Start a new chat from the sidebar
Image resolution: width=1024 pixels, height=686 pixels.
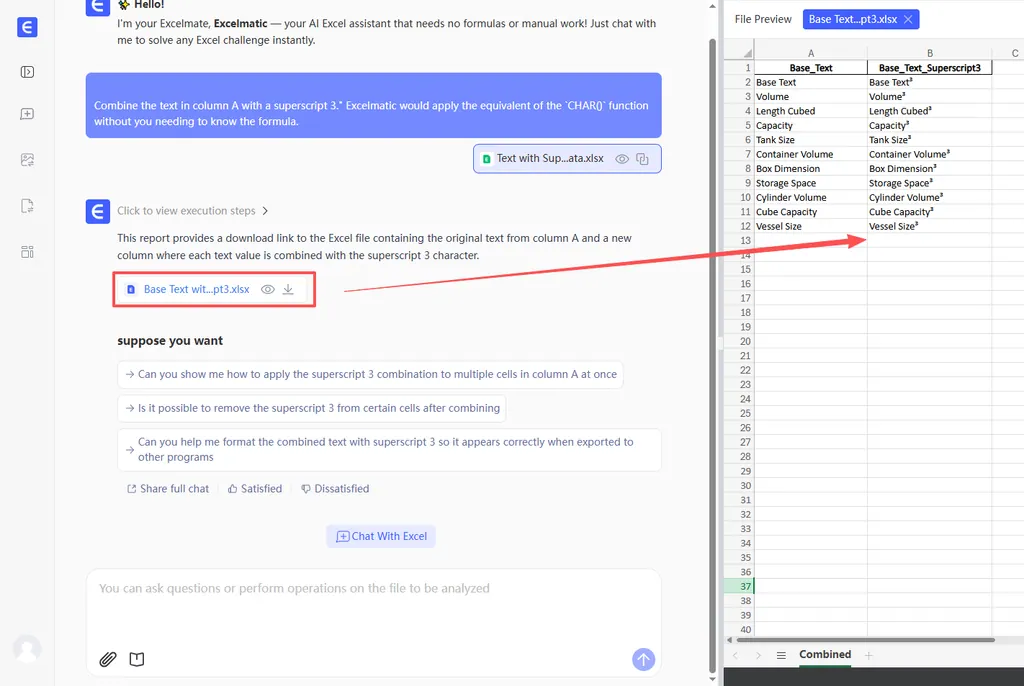[x=27, y=115]
